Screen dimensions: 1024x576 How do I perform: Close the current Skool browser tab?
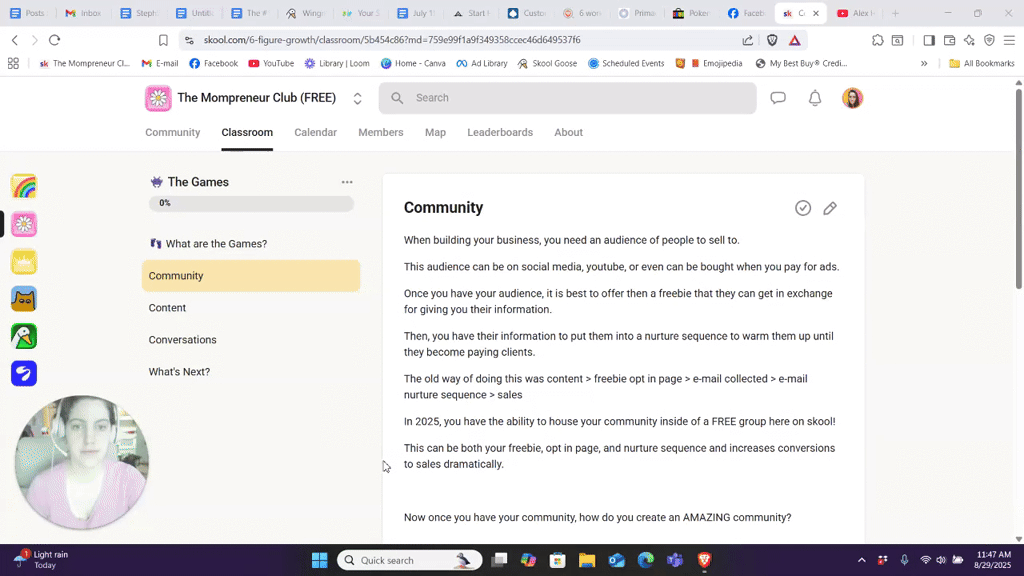point(816,13)
